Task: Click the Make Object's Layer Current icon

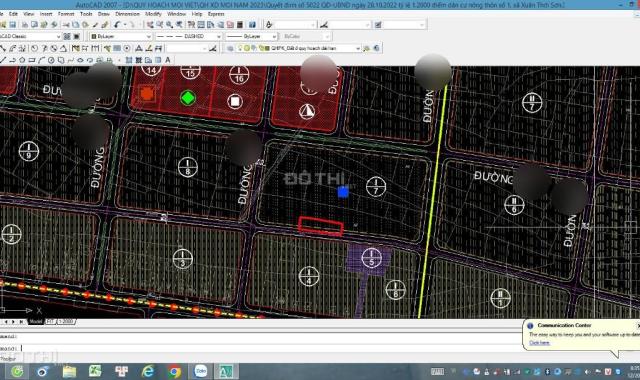Action: click(367, 49)
